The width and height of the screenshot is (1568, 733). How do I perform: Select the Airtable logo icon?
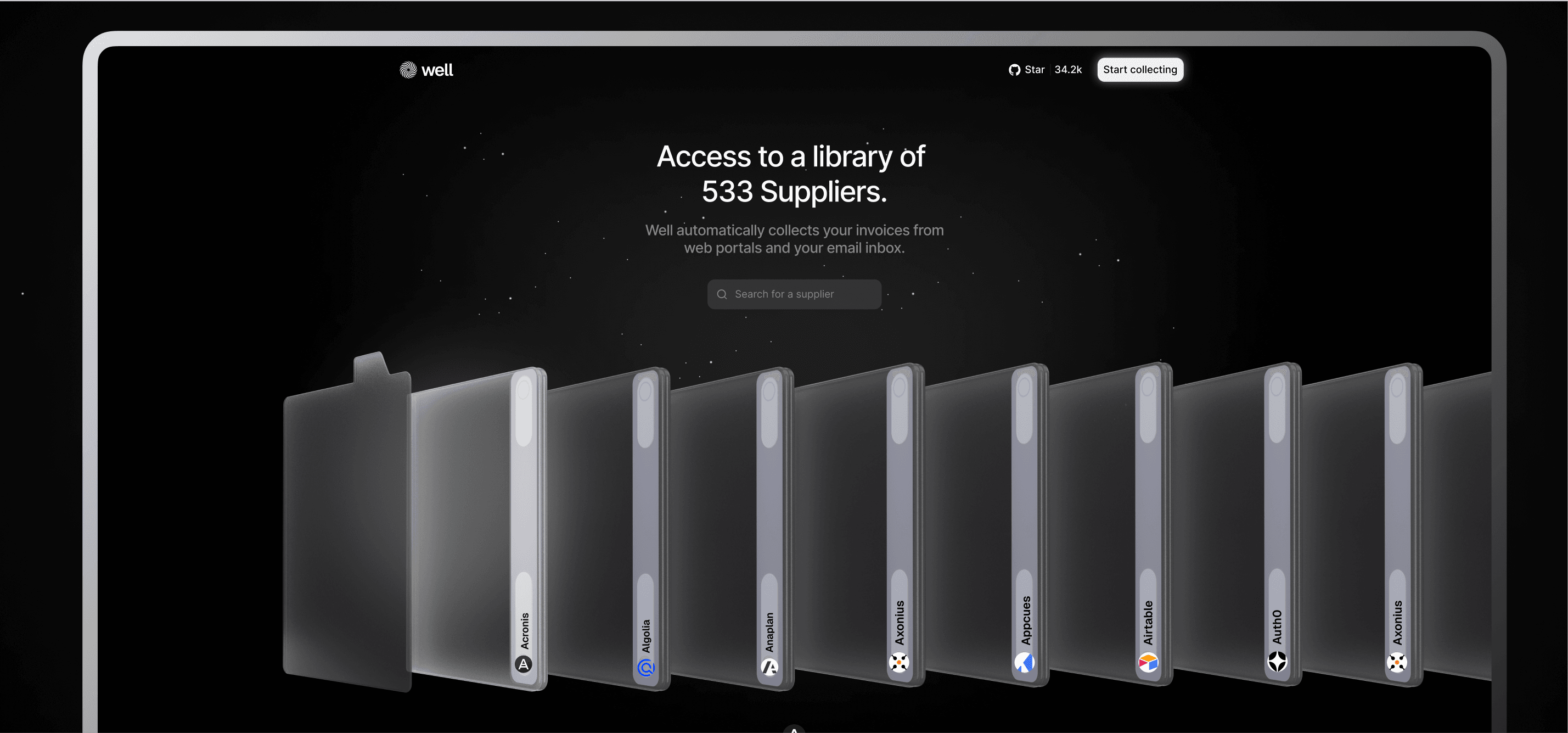point(1148,662)
